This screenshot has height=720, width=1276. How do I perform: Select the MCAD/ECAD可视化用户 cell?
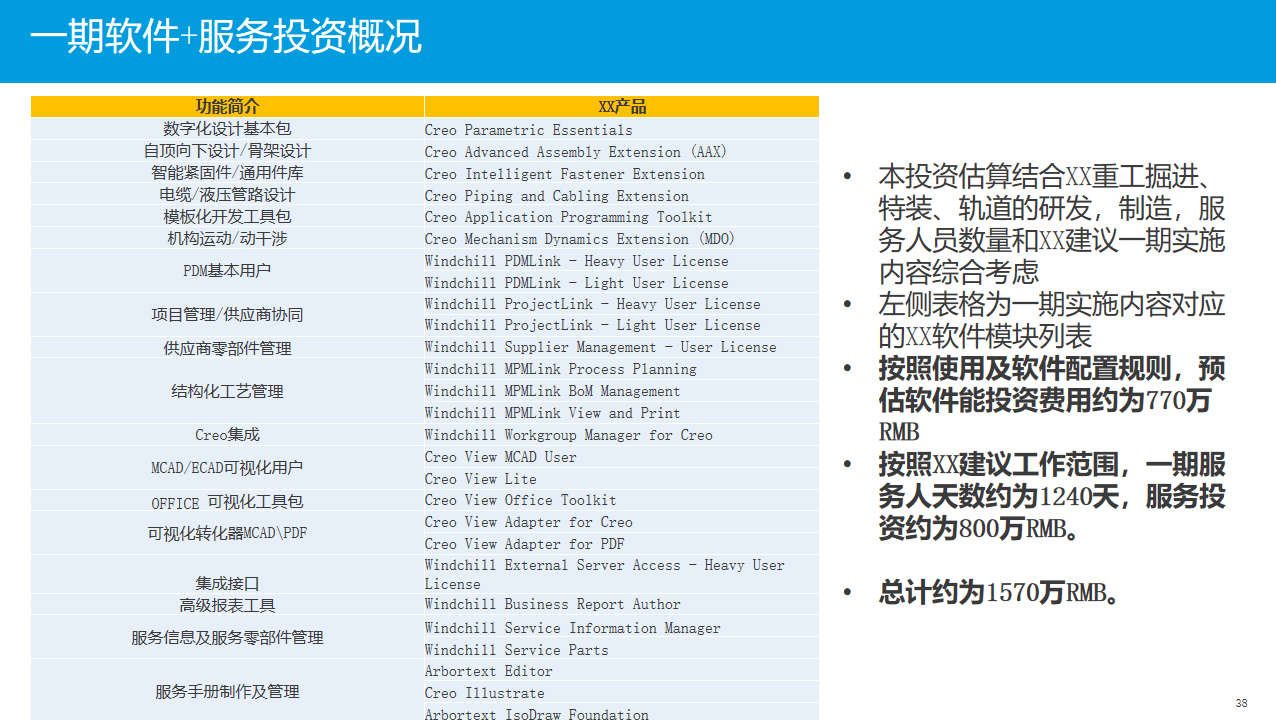[x=227, y=467]
